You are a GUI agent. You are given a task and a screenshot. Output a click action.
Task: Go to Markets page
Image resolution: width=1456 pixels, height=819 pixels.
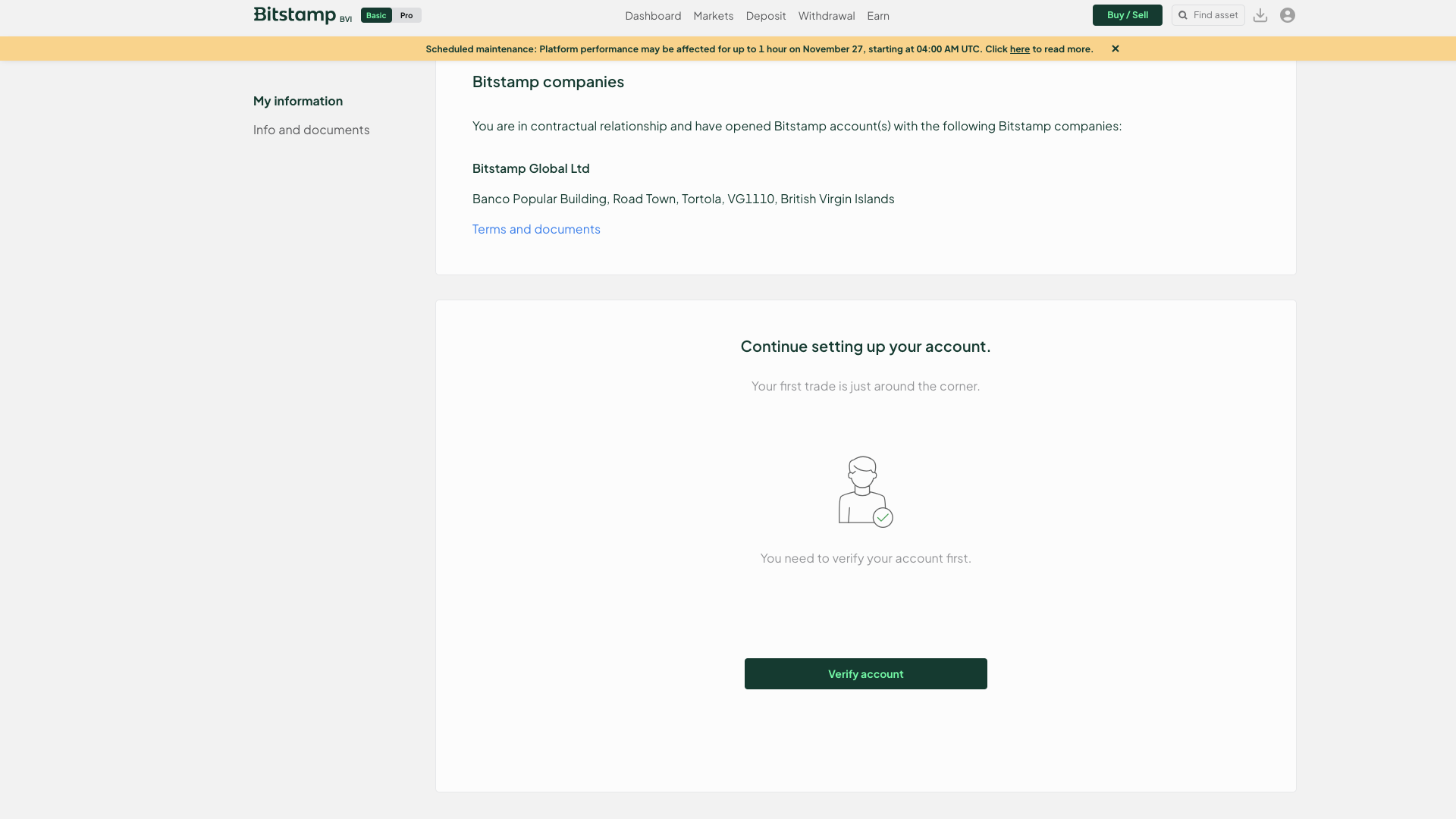[713, 16]
